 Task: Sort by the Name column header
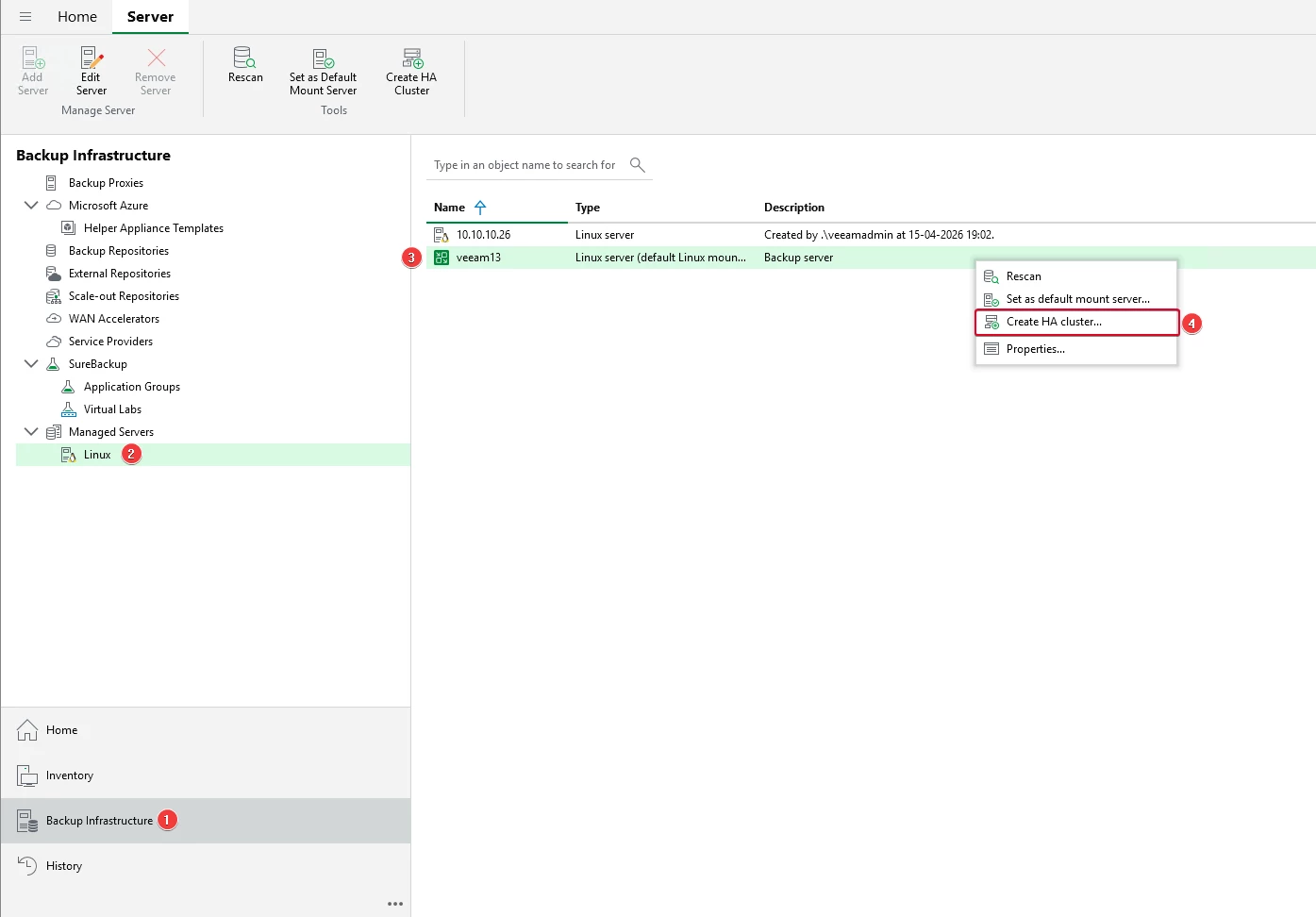449,208
